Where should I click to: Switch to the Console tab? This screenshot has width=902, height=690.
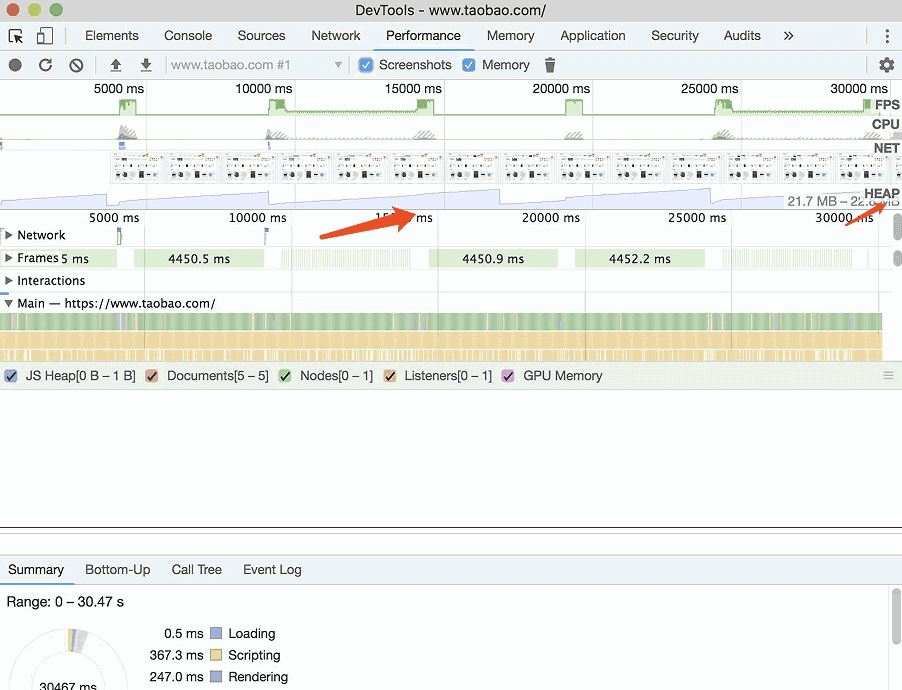coord(188,36)
